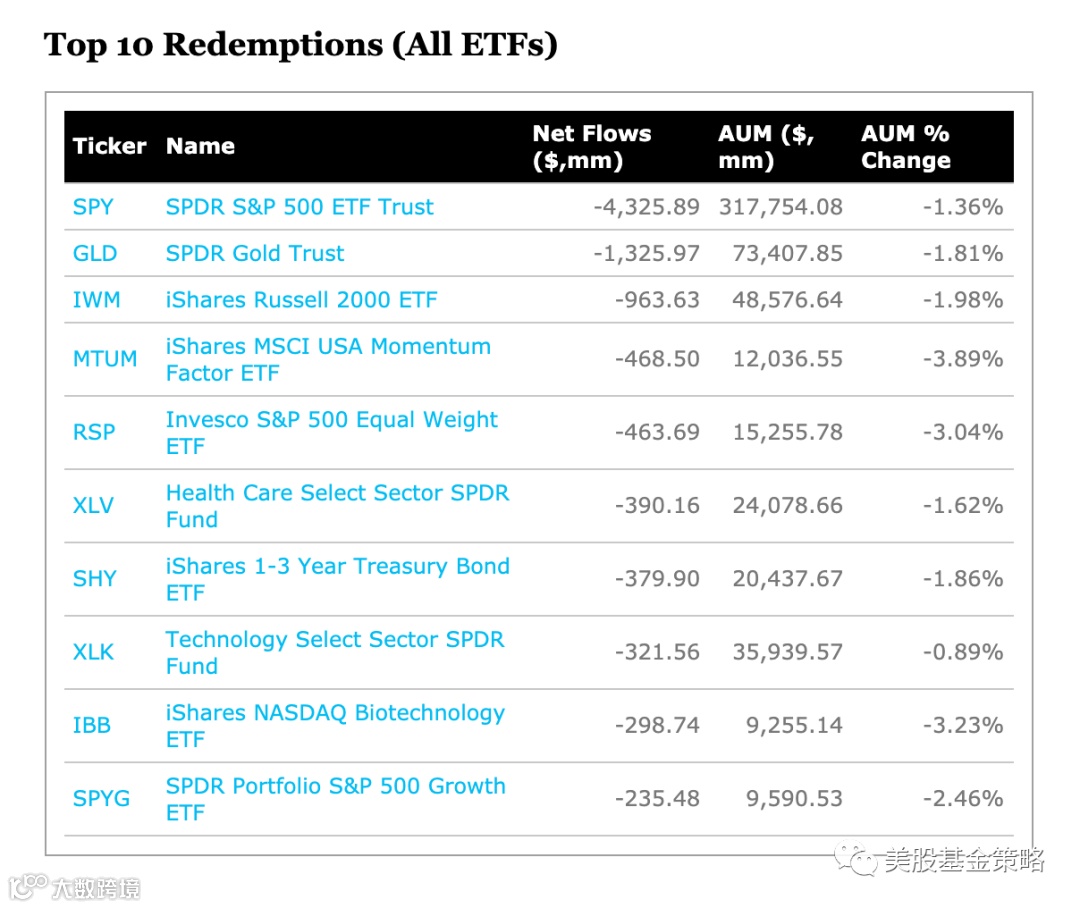Open Health Care Select Sector SPDR Fund
The height and width of the screenshot is (908, 1080).
pyautogui.click(x=337, y=505)
